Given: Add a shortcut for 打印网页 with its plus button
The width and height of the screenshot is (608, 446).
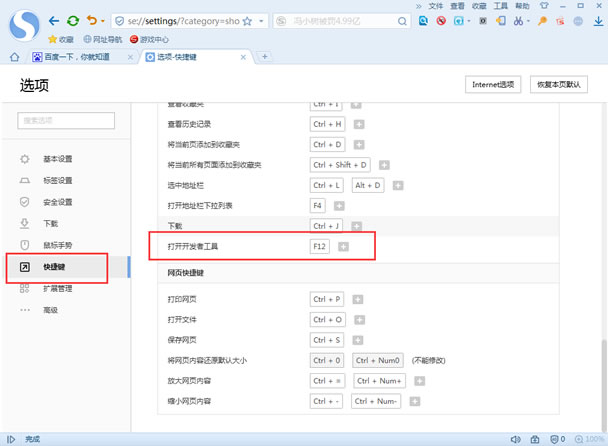Looking at the screenshot, I should [358, 299].
